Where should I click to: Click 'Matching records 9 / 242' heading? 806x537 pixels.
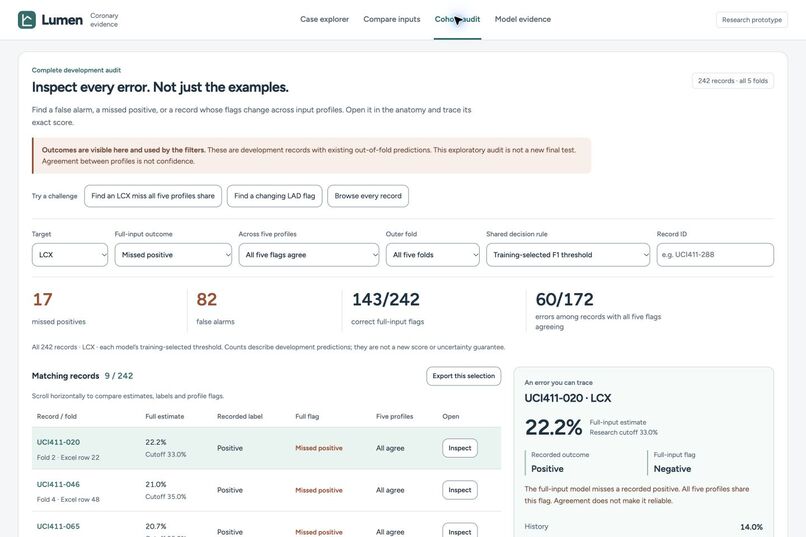pyautogui.click(x=82, y=376)
